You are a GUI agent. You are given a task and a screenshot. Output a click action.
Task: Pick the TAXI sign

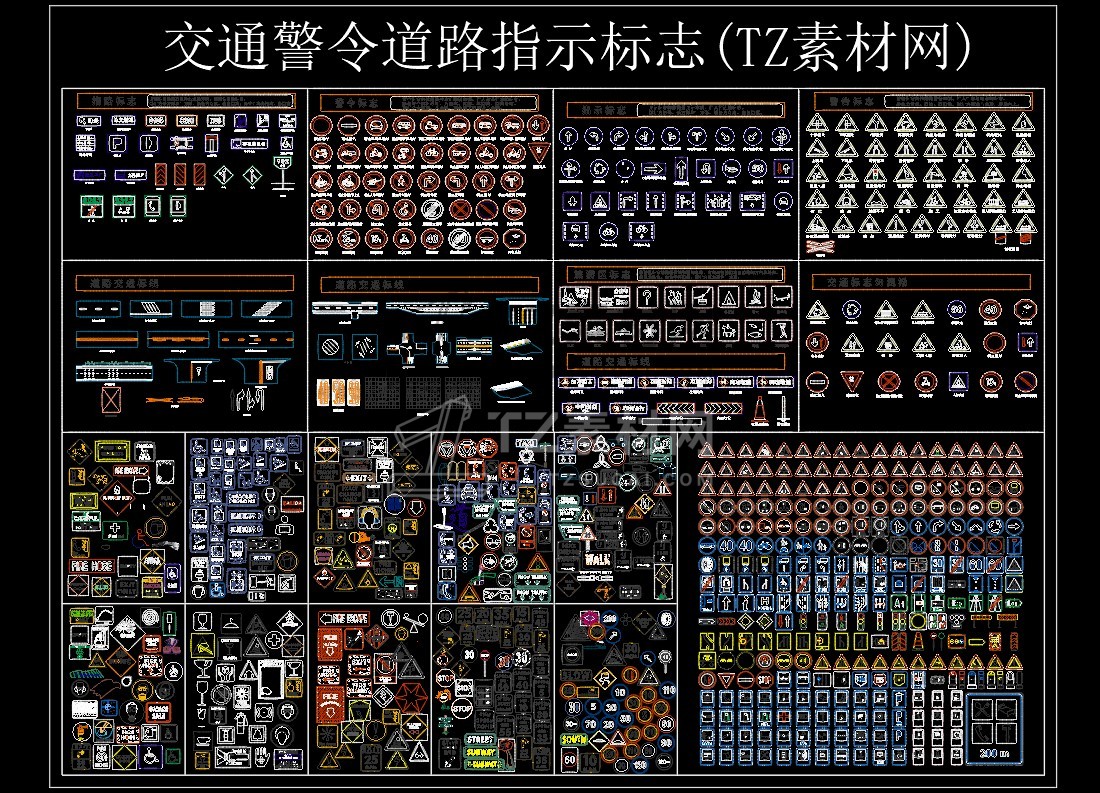click(x=525, y=444)
